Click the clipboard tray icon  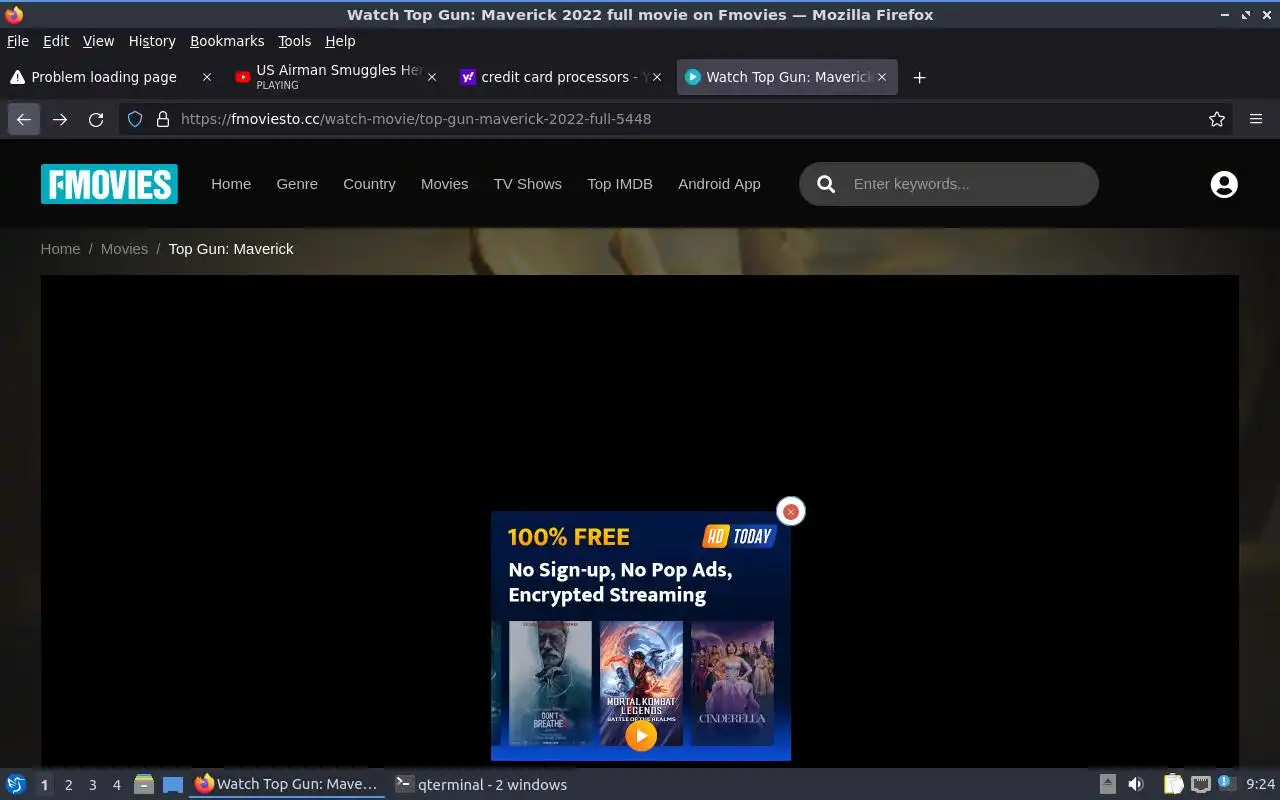pyautogui.click(x=1174, y=785)
